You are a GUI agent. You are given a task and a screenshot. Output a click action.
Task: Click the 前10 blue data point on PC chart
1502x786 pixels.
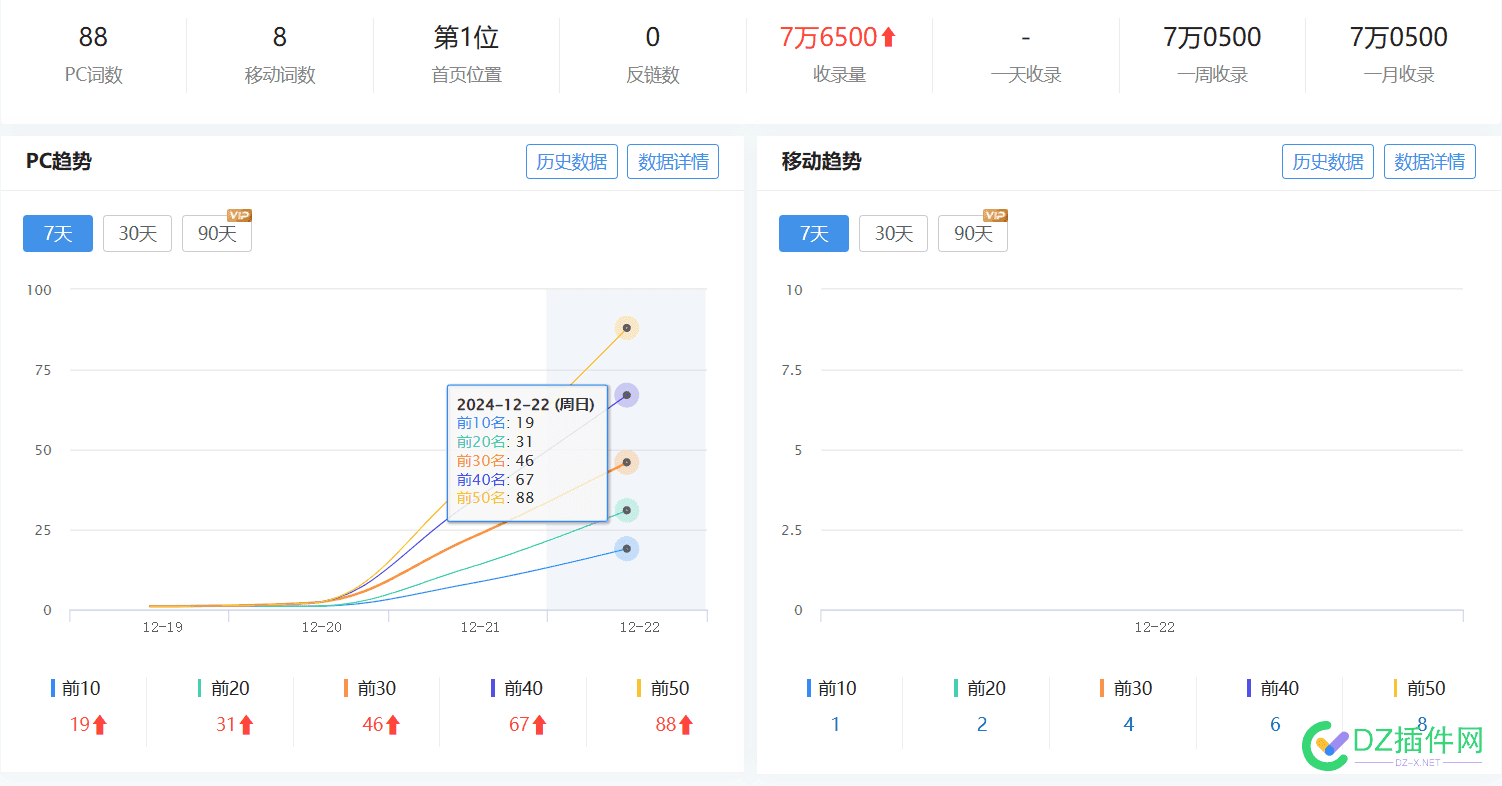pos(627,549)
